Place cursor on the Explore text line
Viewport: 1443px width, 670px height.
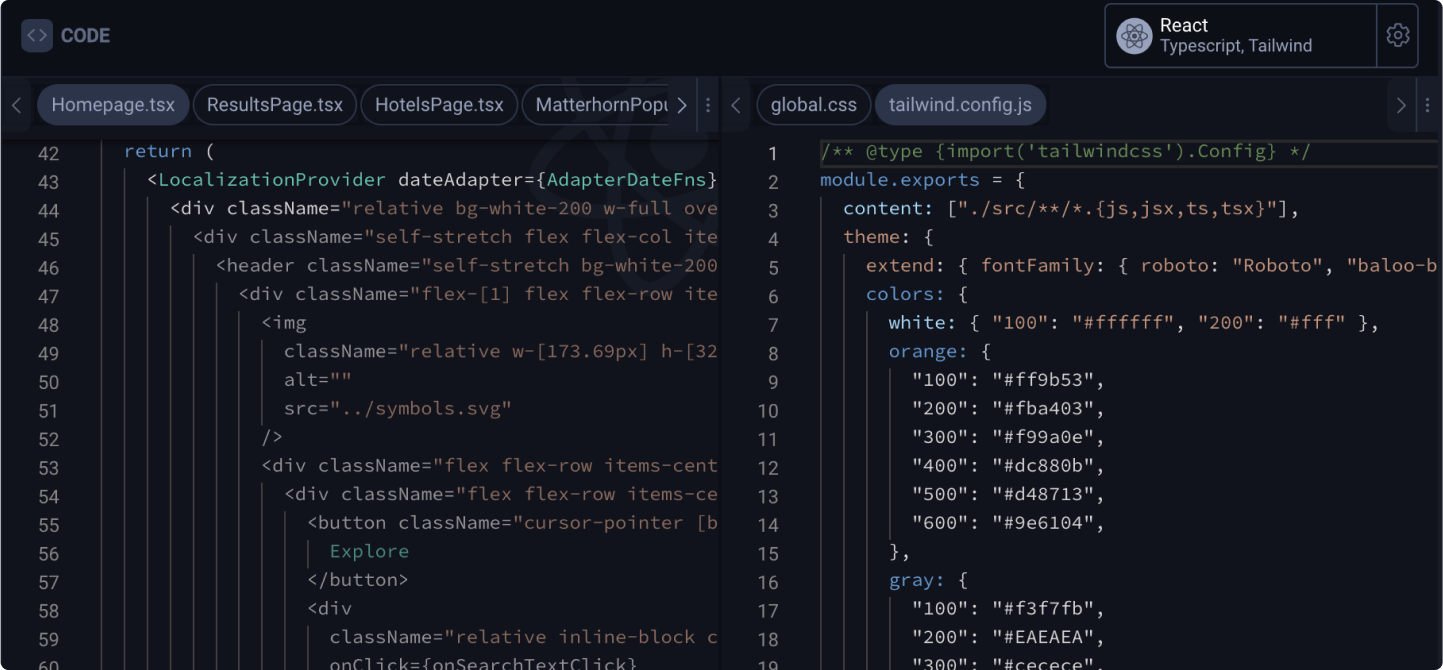(369, 551)
